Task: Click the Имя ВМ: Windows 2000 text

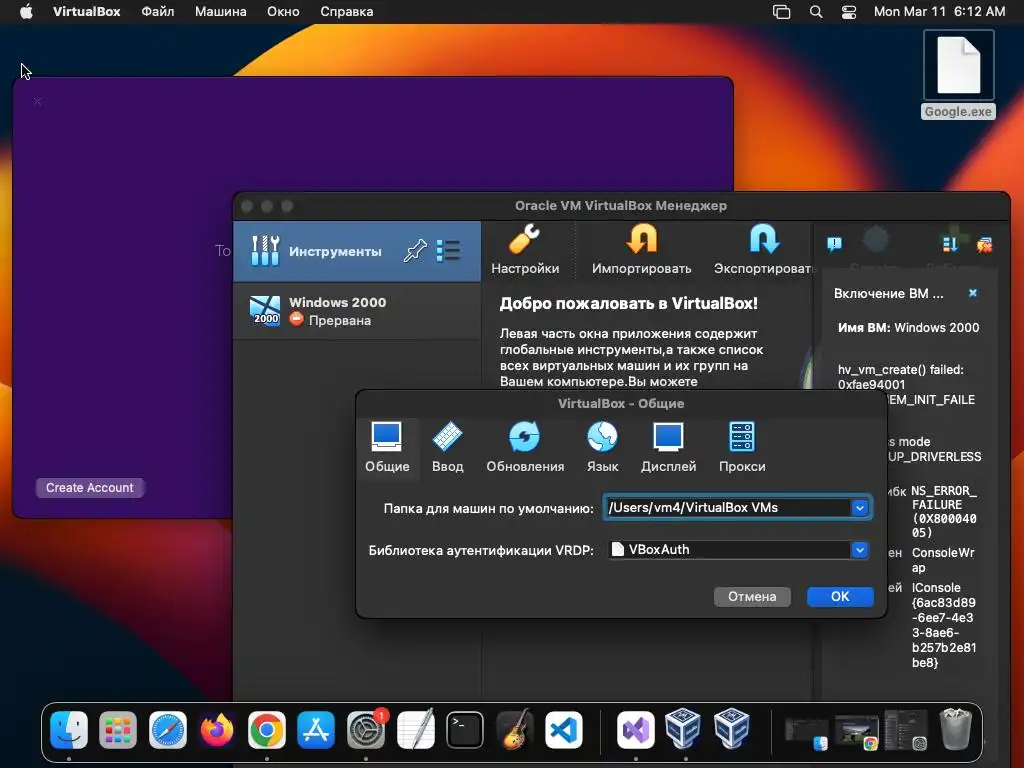Action: click(908, 328)
